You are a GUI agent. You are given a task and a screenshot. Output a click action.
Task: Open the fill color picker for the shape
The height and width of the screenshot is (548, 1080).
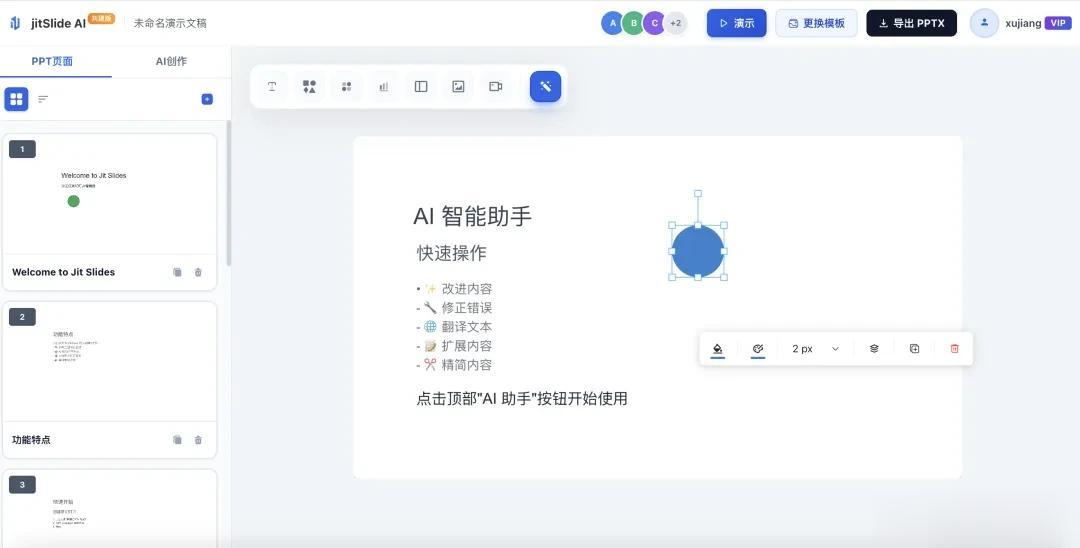[718, 349]
